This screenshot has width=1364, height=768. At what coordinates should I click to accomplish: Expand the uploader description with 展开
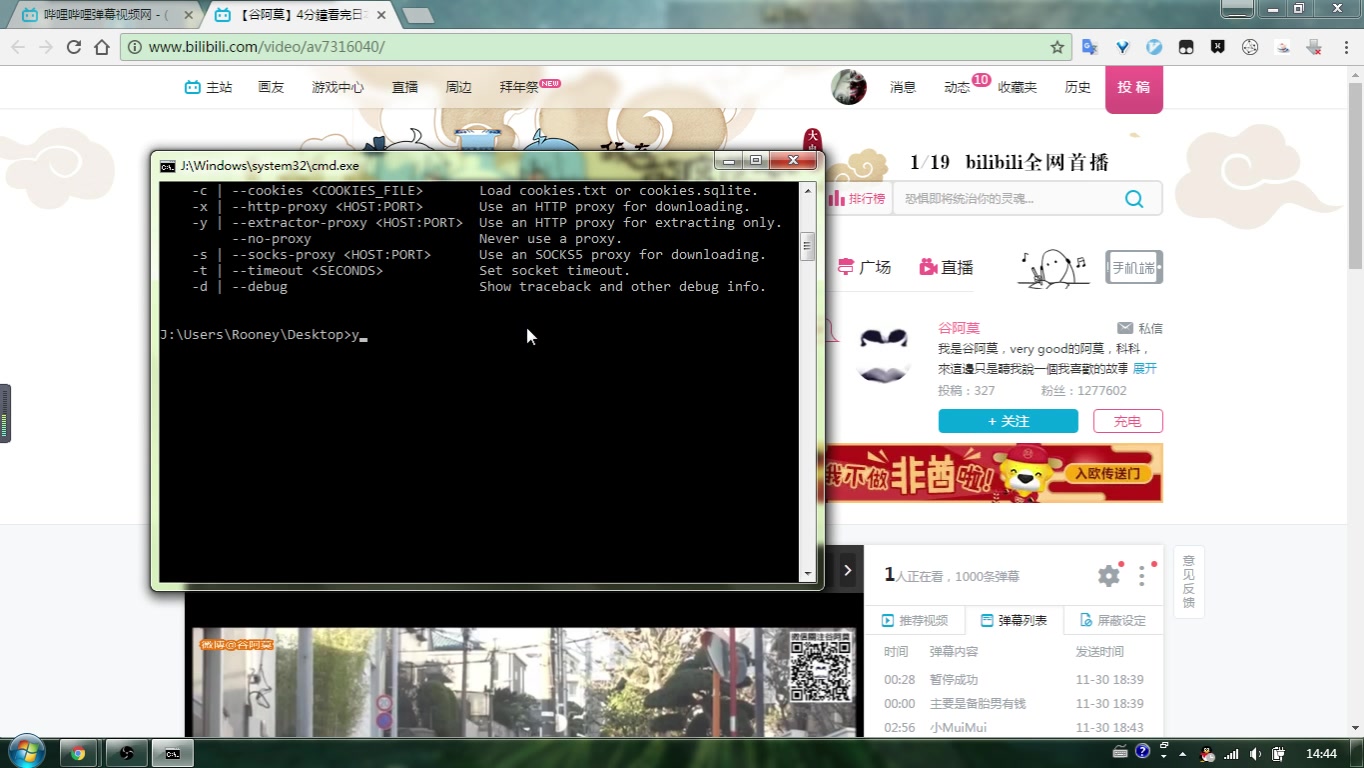click(x=1145, y=368)
